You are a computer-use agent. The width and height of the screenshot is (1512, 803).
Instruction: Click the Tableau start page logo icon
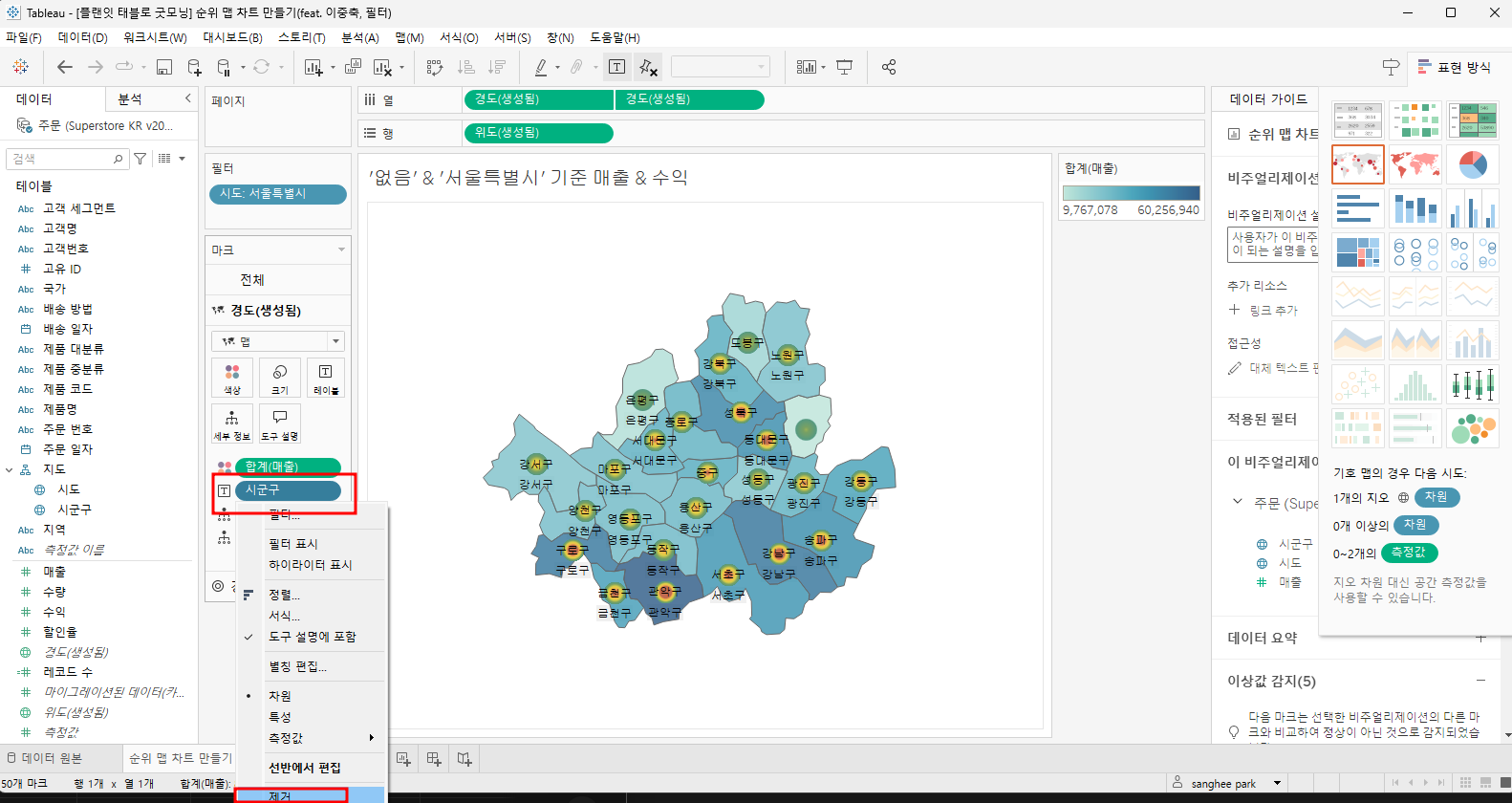coord(20,67)
